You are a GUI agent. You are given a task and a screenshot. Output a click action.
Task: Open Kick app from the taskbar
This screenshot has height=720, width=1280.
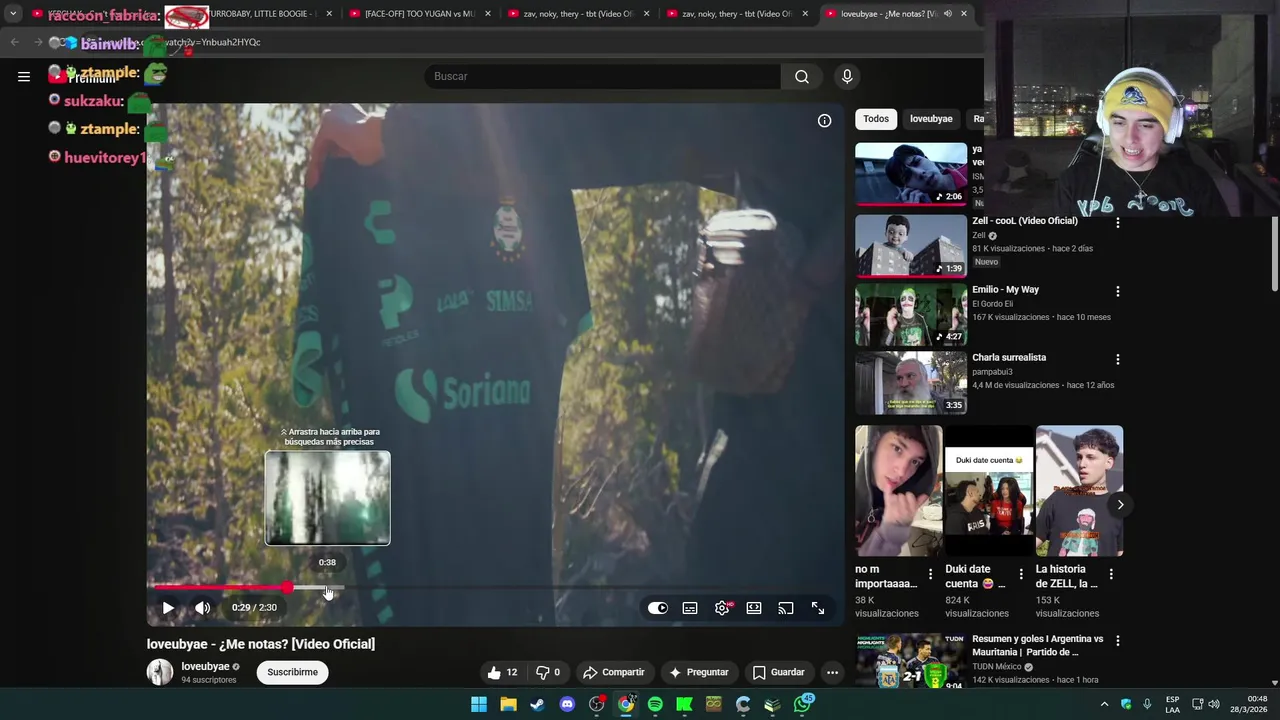coord(684,704)
